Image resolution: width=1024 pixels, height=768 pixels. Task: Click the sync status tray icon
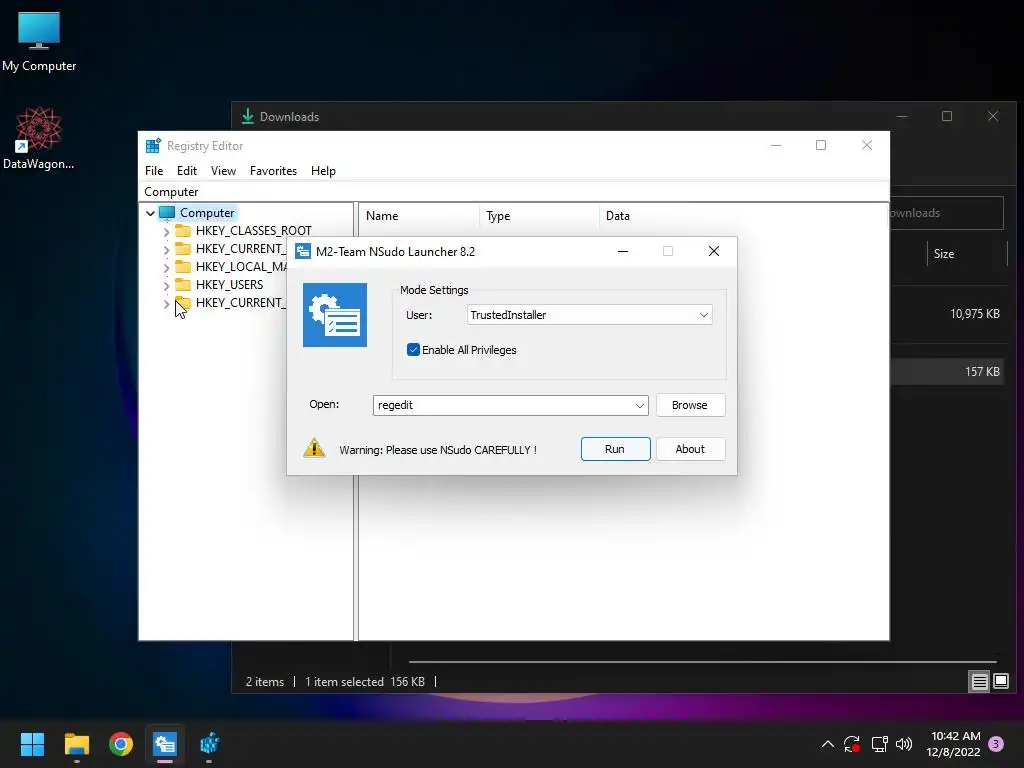pyautogui.click(x=852, y=744)
